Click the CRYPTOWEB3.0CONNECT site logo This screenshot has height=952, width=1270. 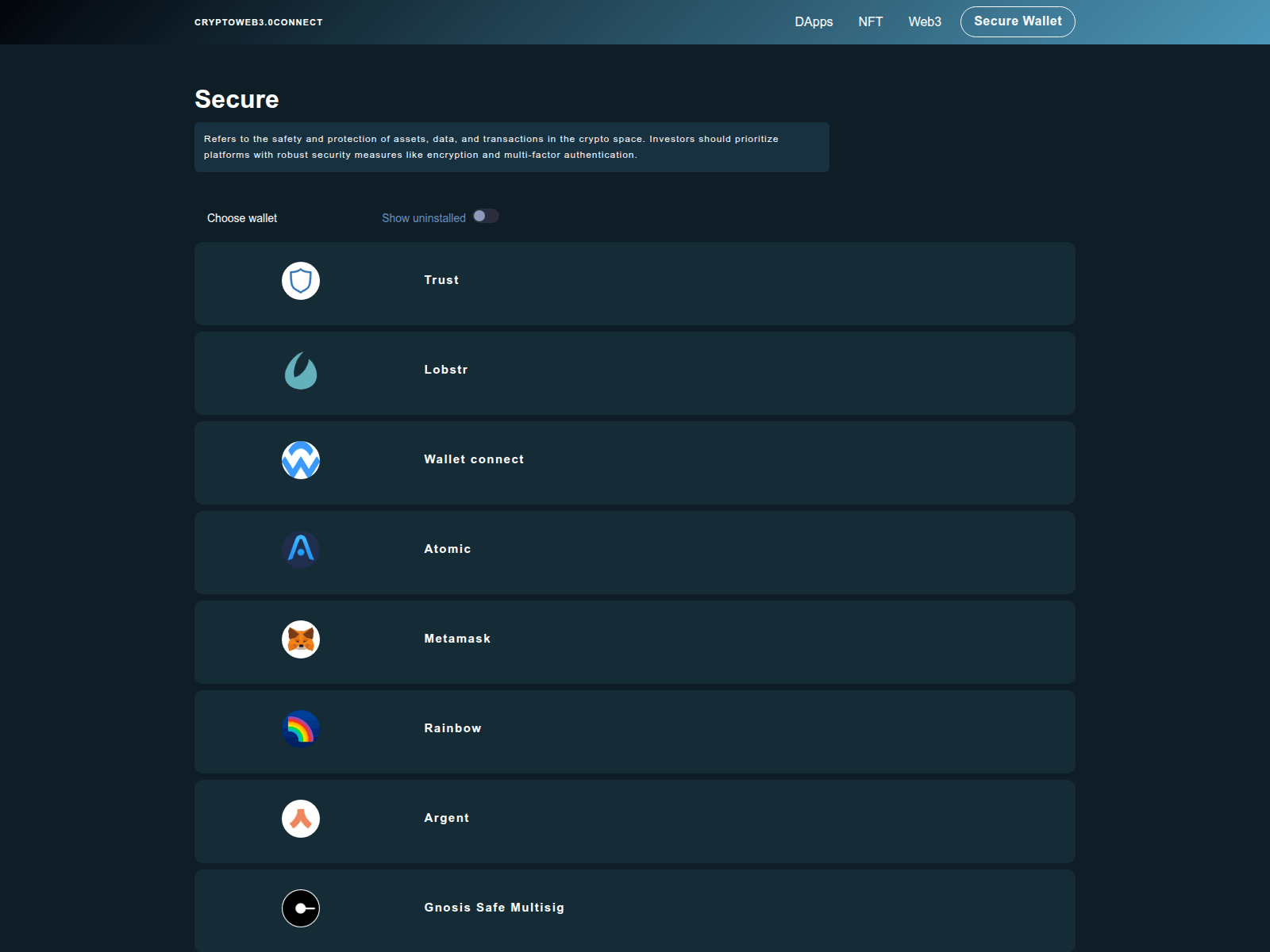point(259,22)
